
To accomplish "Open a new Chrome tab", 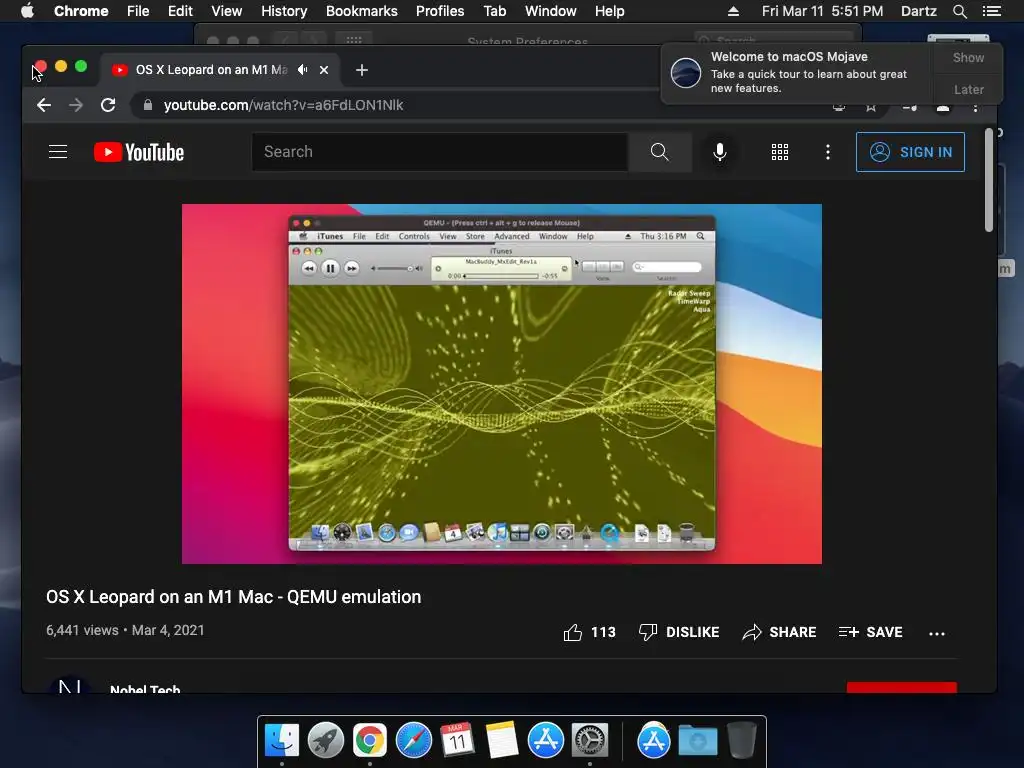I will (x=362, y=70).
